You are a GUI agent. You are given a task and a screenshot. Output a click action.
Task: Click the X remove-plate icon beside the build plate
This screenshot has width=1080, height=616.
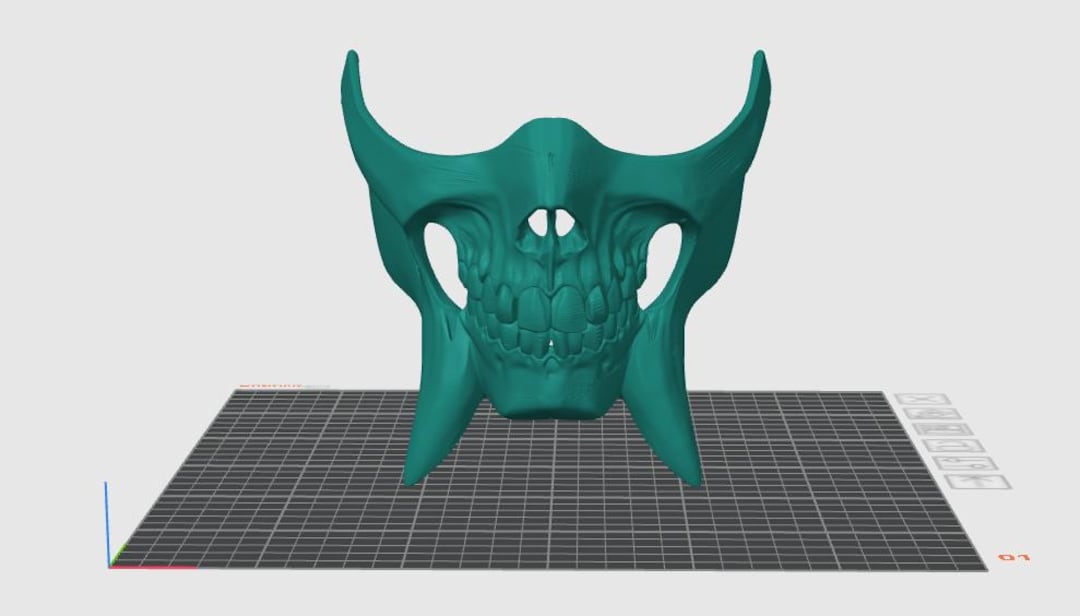923,400
